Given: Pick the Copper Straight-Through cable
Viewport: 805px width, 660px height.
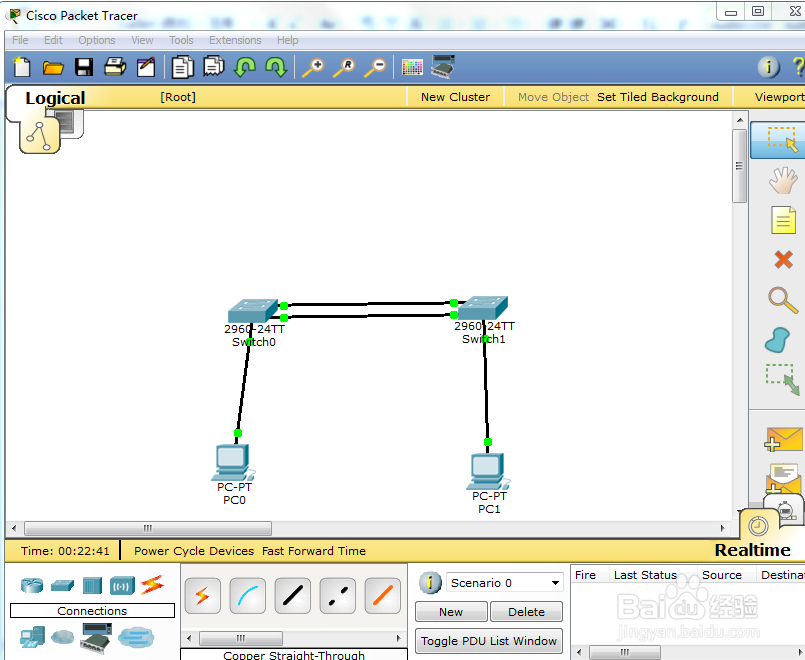Looking at the screenshot, I should (293, 595).
